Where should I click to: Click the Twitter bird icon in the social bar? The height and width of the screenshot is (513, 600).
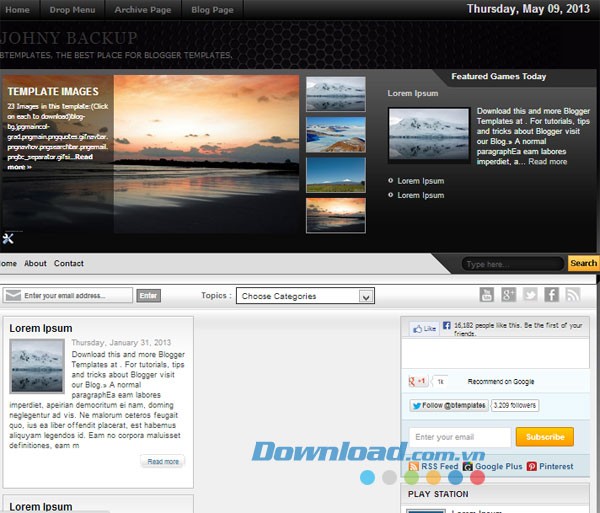[530, 294]
